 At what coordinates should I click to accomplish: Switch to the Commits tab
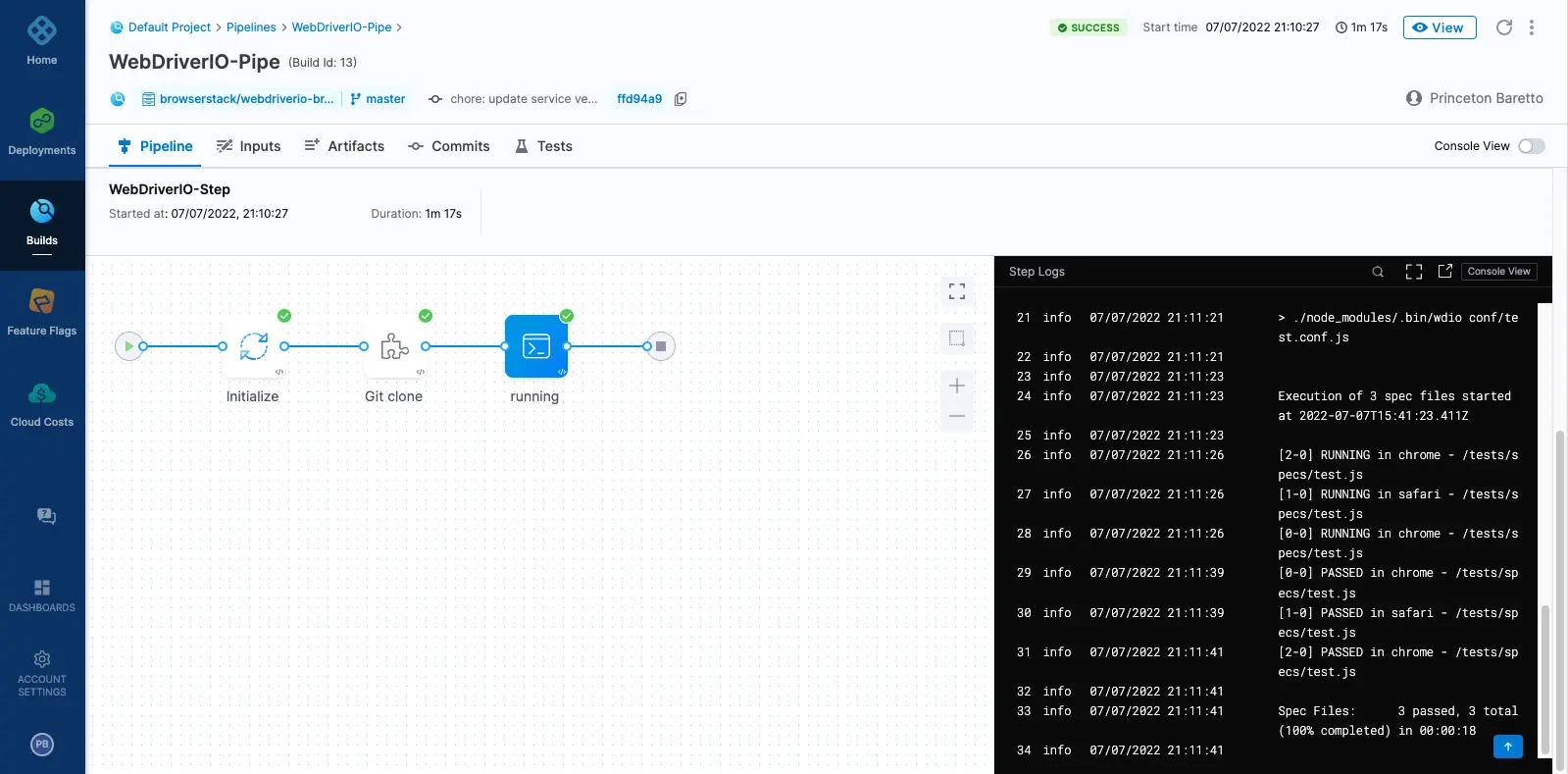[449, 146]
